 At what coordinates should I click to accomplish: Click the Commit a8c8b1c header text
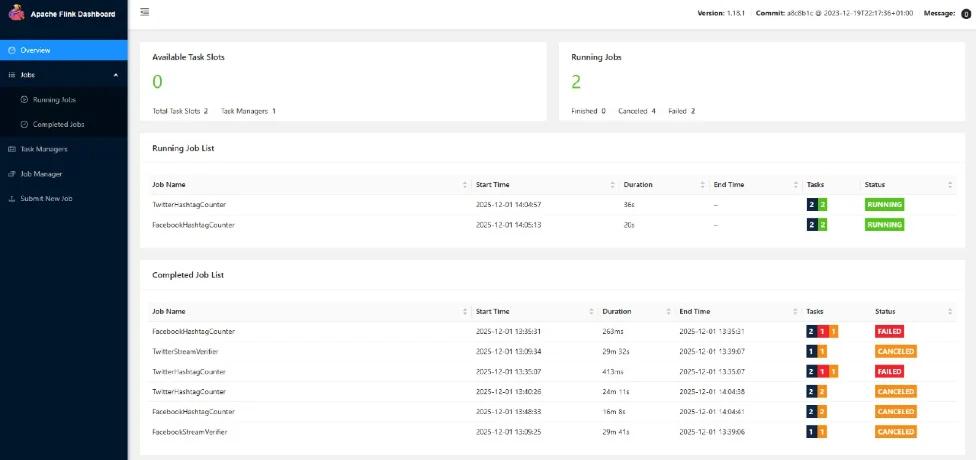point(835,13)
